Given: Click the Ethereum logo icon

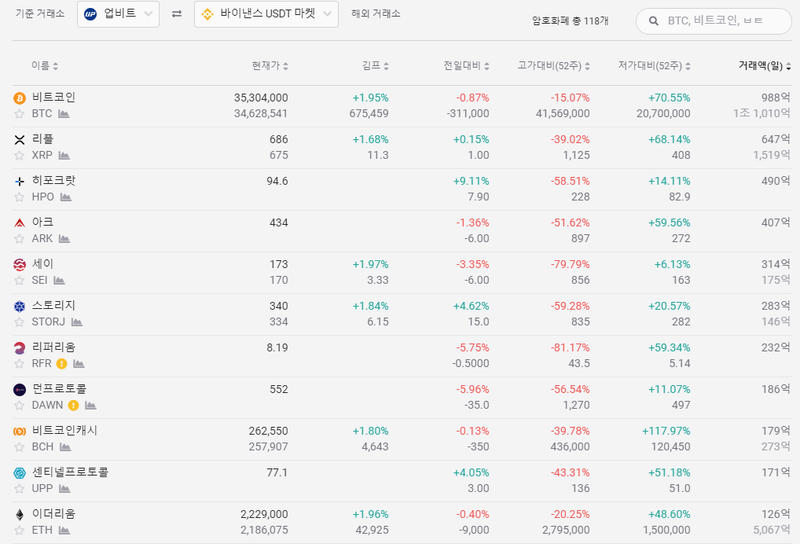Looking at the screenshot, I should click(19, 514).
